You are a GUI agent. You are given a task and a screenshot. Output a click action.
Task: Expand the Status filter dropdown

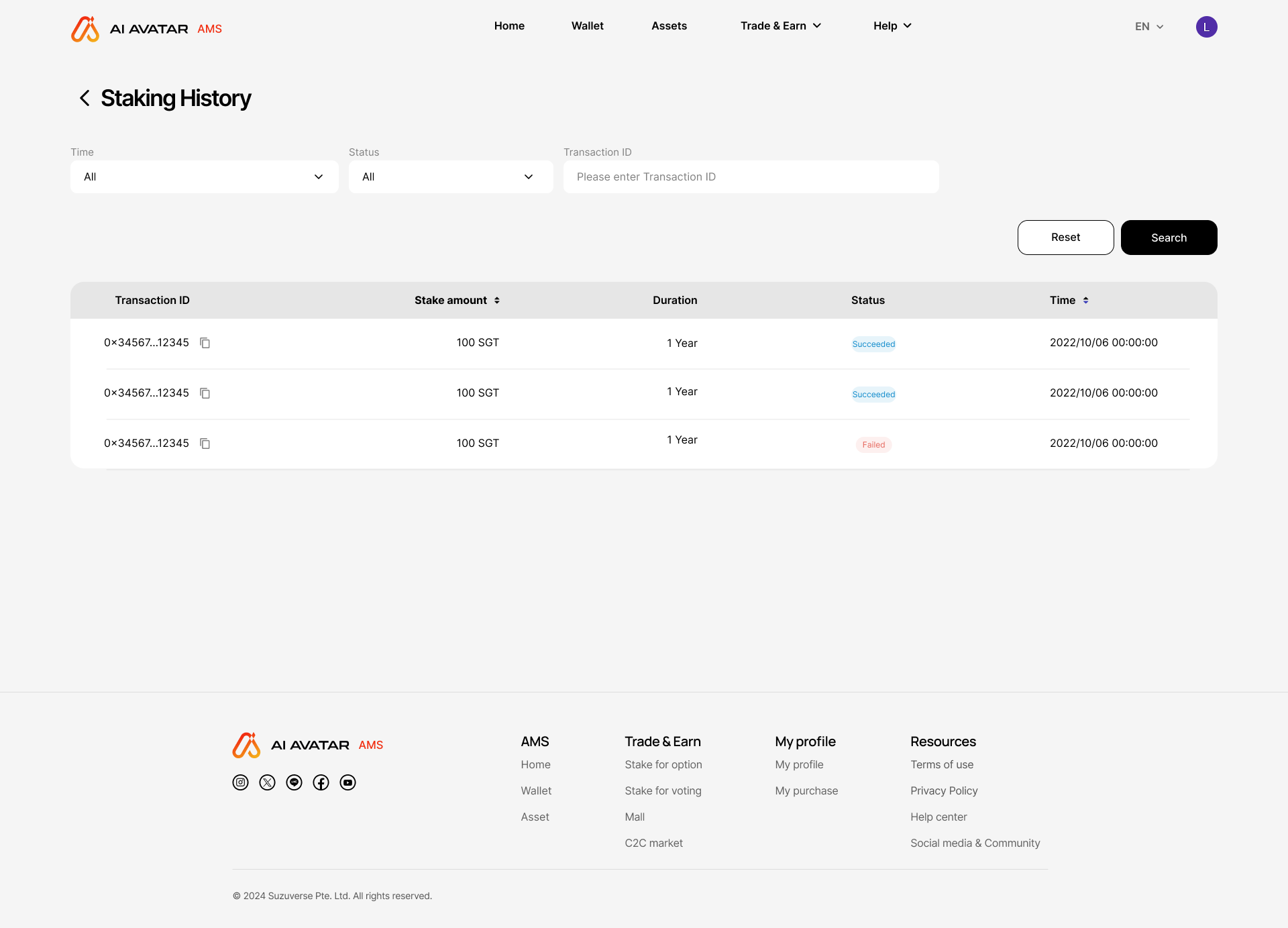click(451, 176)
